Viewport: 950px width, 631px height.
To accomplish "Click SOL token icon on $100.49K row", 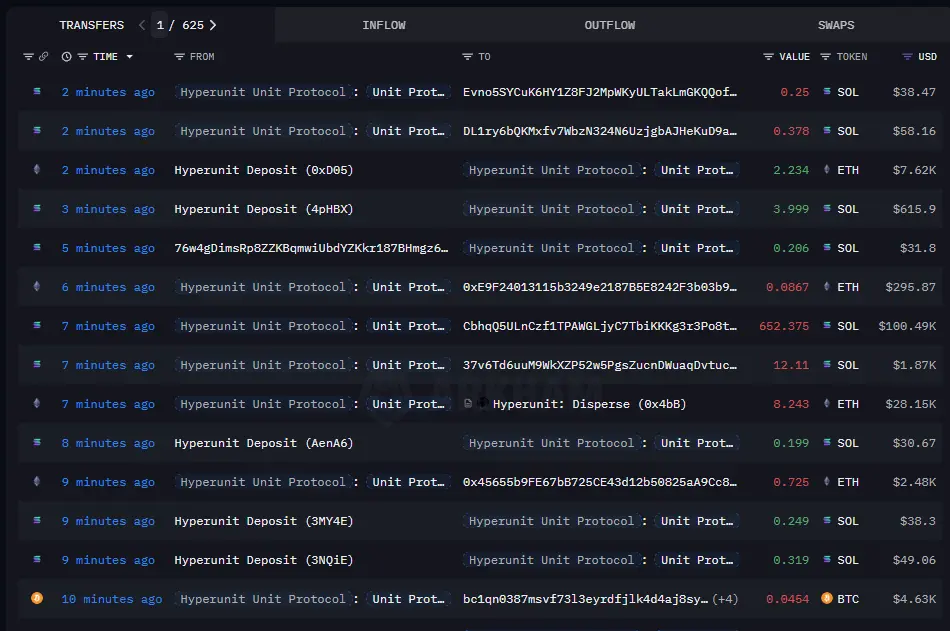I will [827, 326].
